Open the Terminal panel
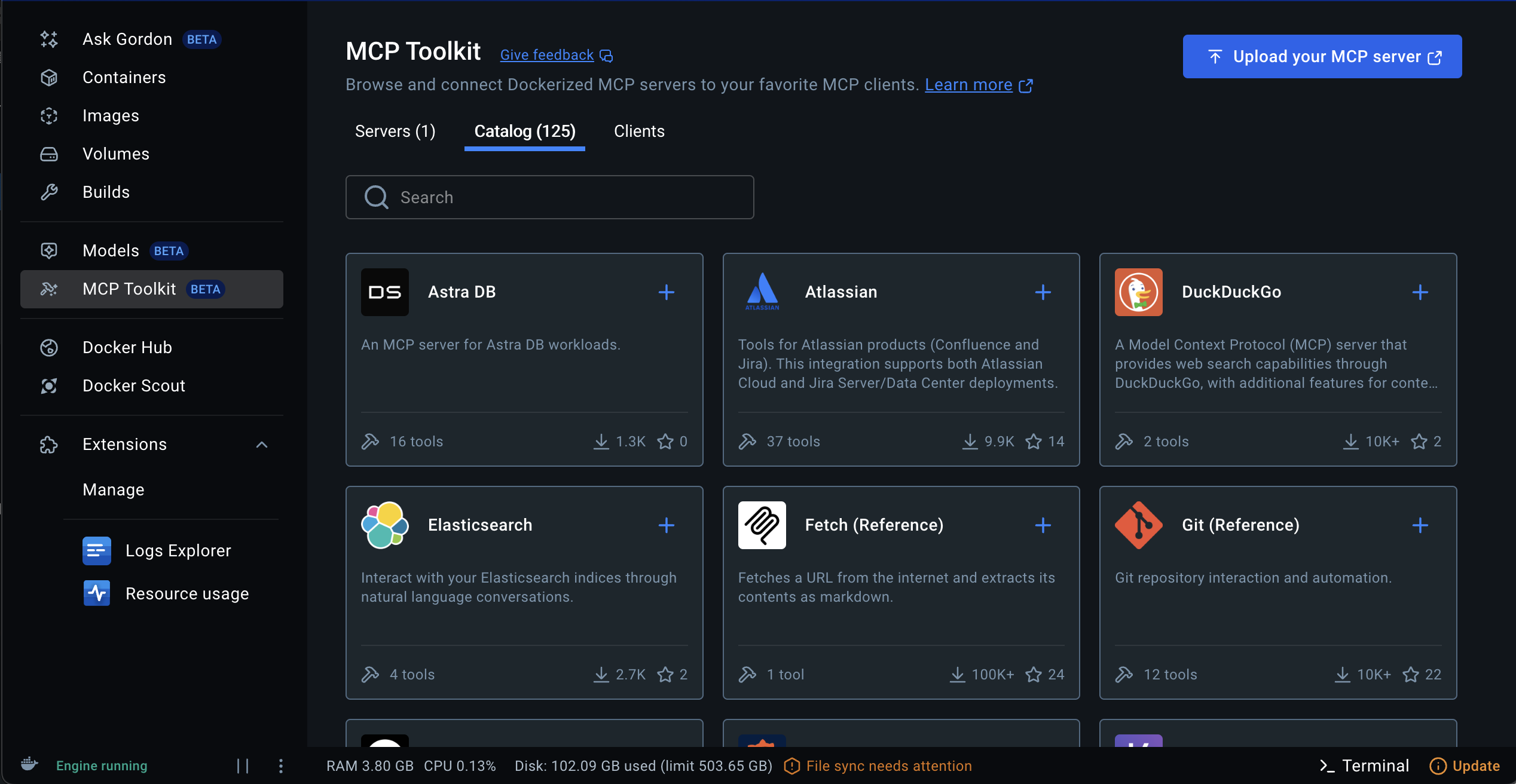The width and height of the screenshot is (1516, 784). point(1364,766)
